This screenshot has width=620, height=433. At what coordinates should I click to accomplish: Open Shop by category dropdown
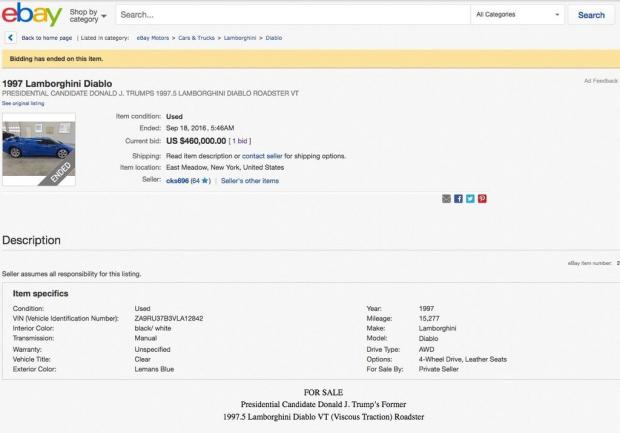click(88, 15)
